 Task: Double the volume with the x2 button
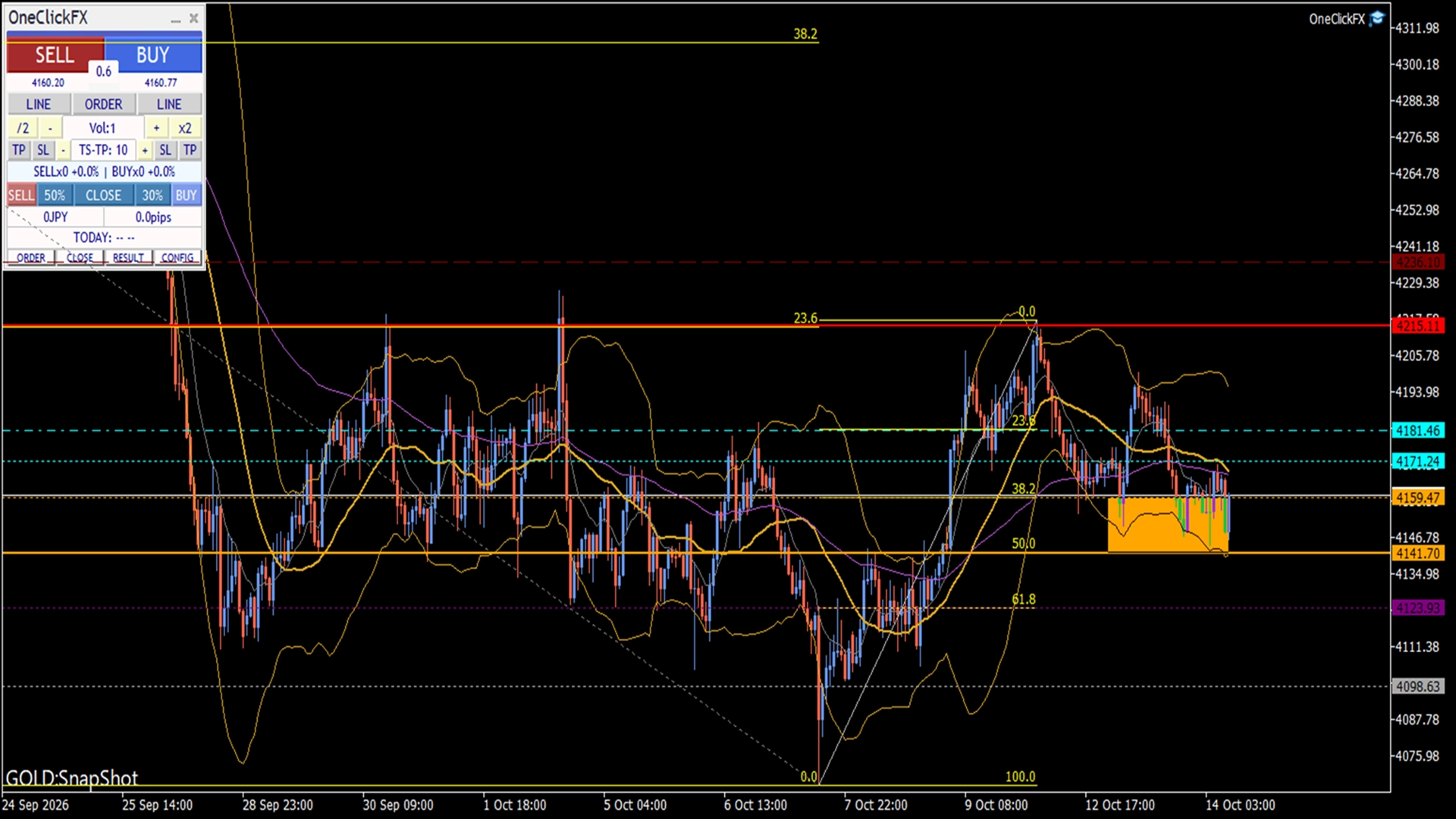[x=185, y=128]
